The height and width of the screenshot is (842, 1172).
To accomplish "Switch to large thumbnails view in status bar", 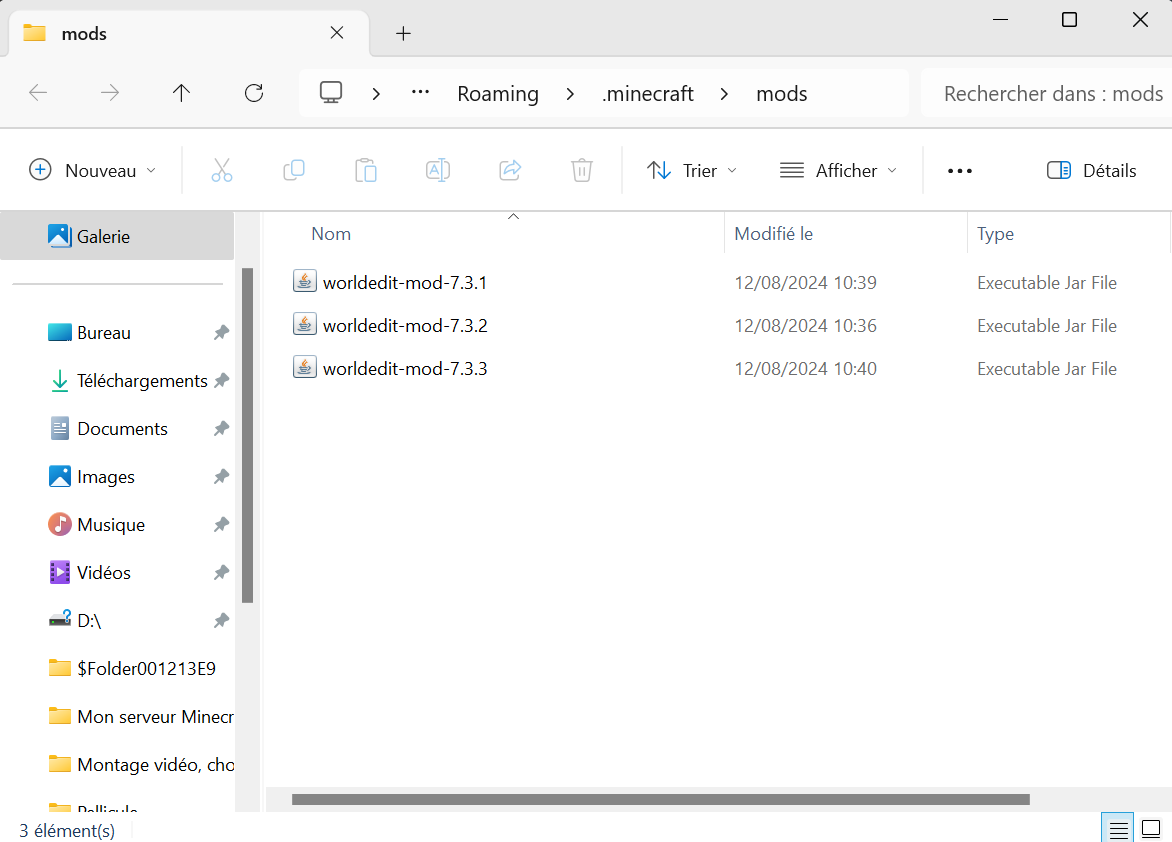I will click(1151, 829).
